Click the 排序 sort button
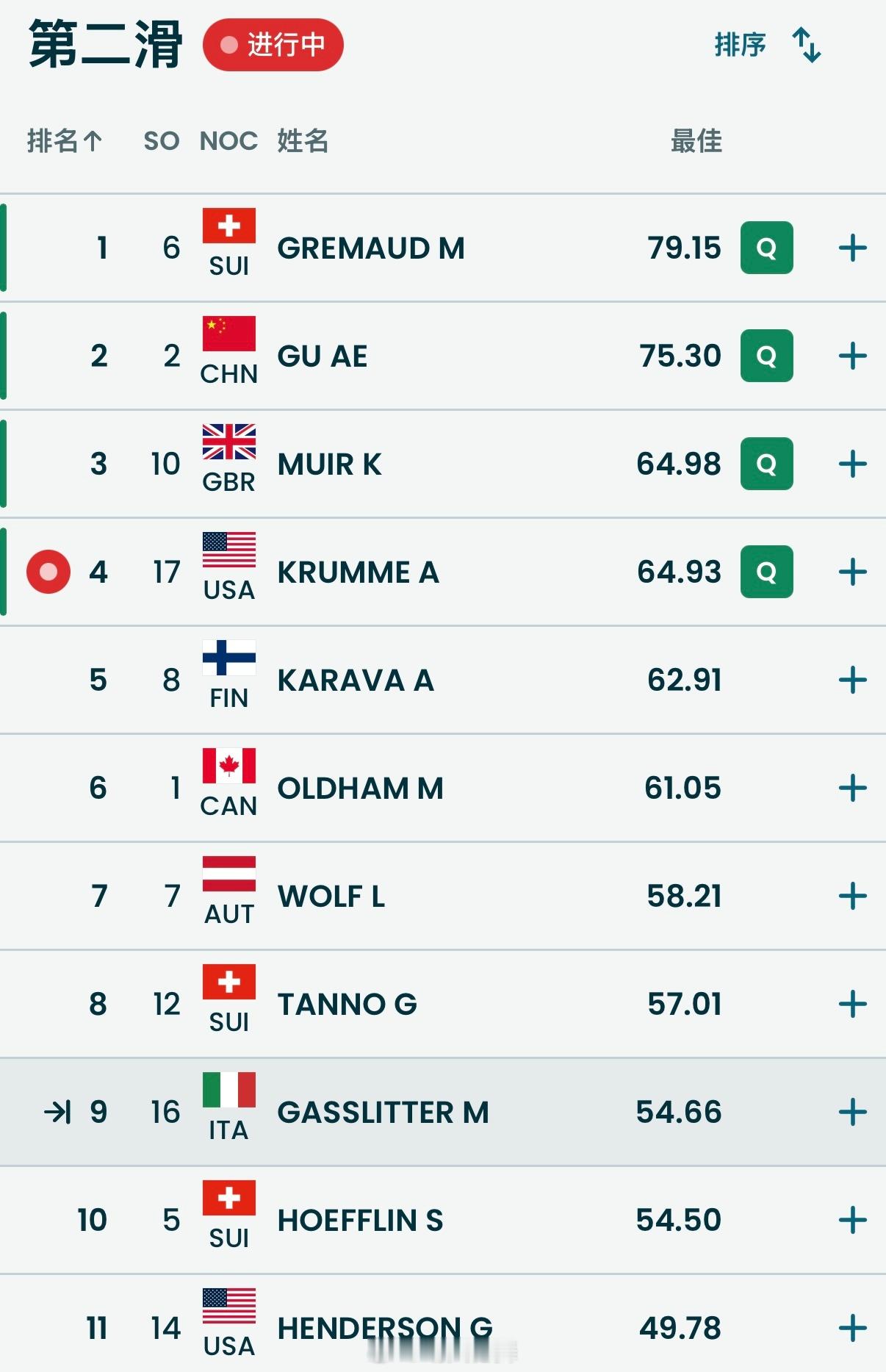The image size is (886, 1372). click(x=740, y=45)
